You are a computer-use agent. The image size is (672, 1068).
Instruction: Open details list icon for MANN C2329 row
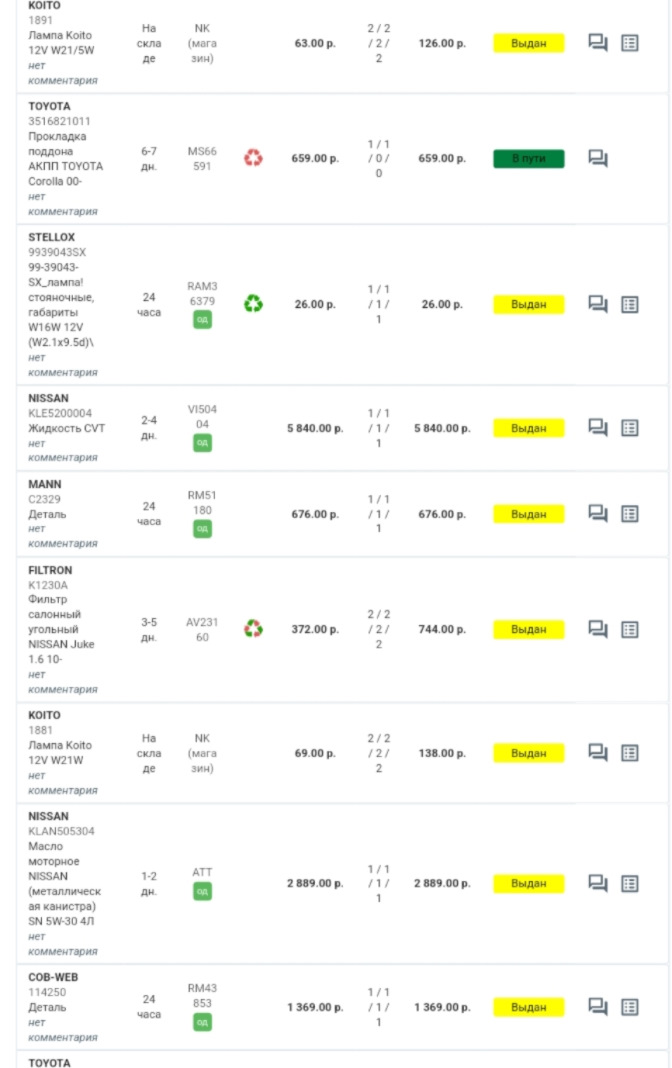[630, 514]
